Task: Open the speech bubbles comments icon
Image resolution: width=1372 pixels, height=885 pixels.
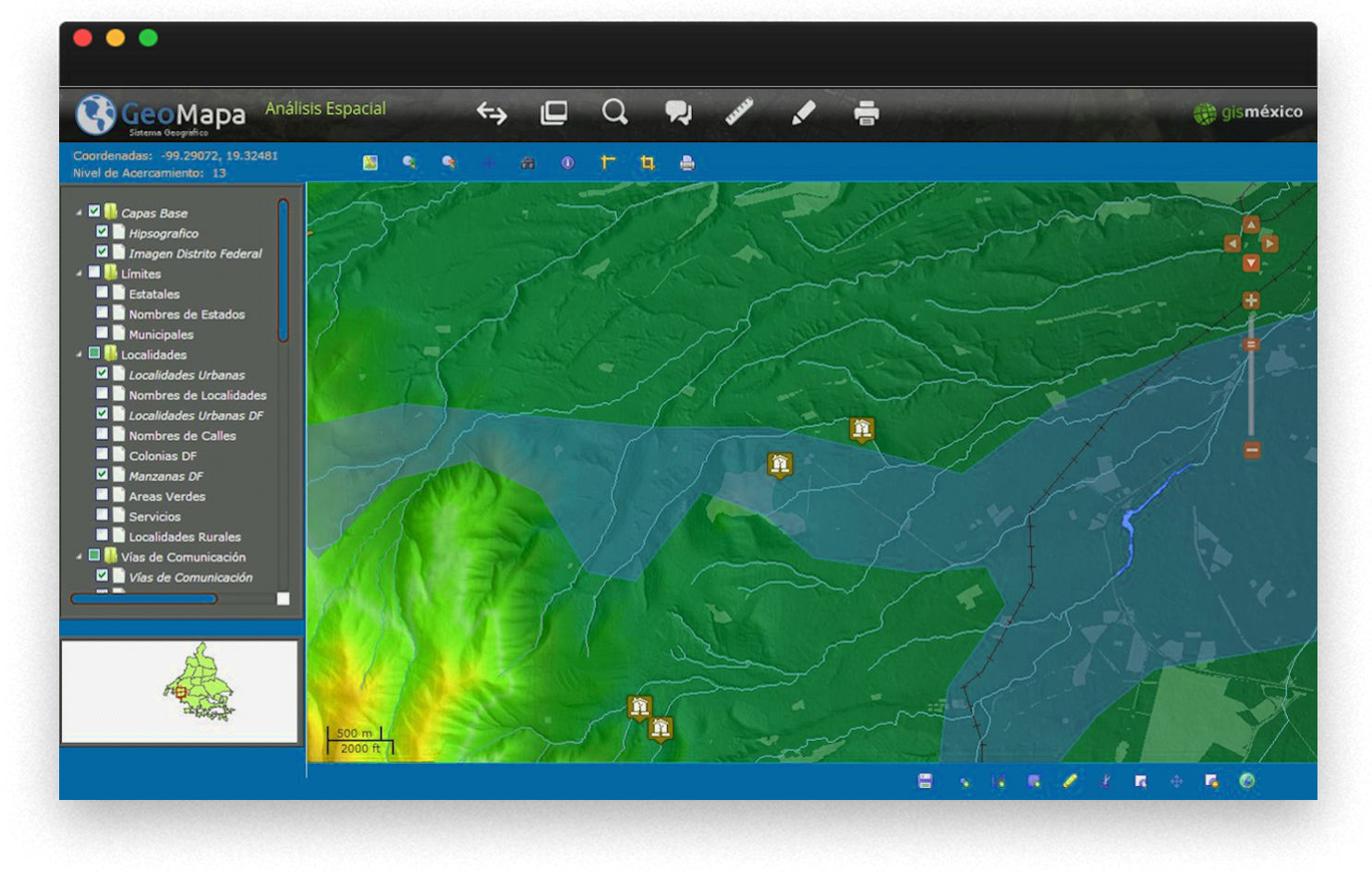Action: point(678,113)
